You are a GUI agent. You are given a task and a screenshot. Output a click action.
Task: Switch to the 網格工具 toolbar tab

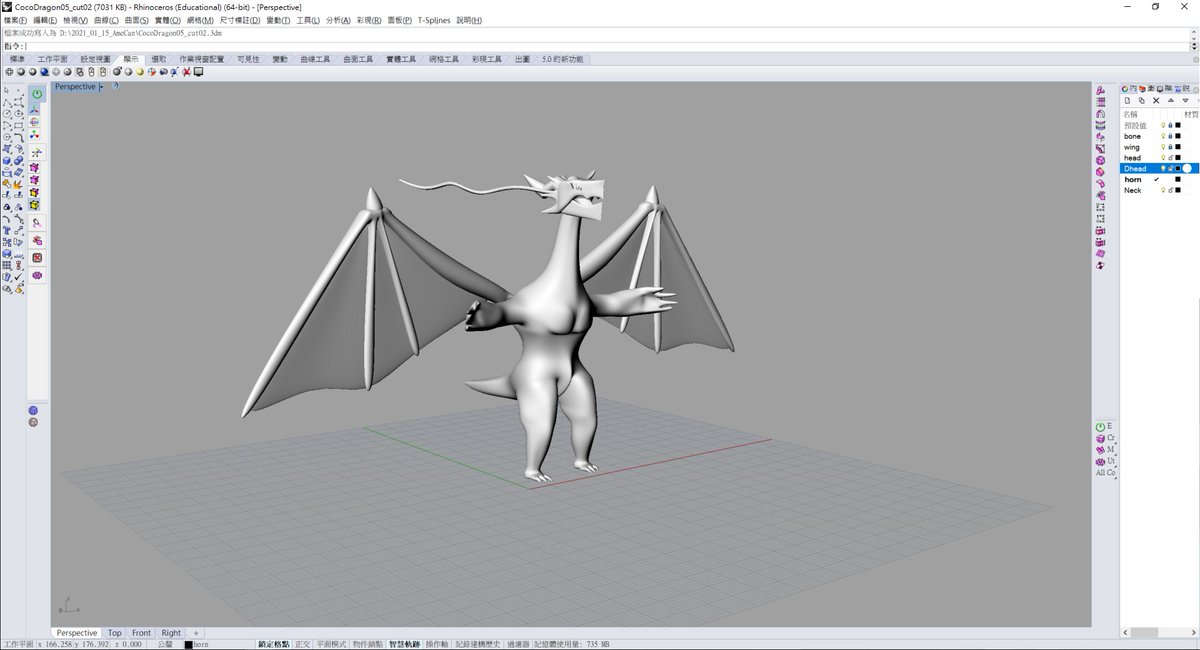(x=444, y=59)
